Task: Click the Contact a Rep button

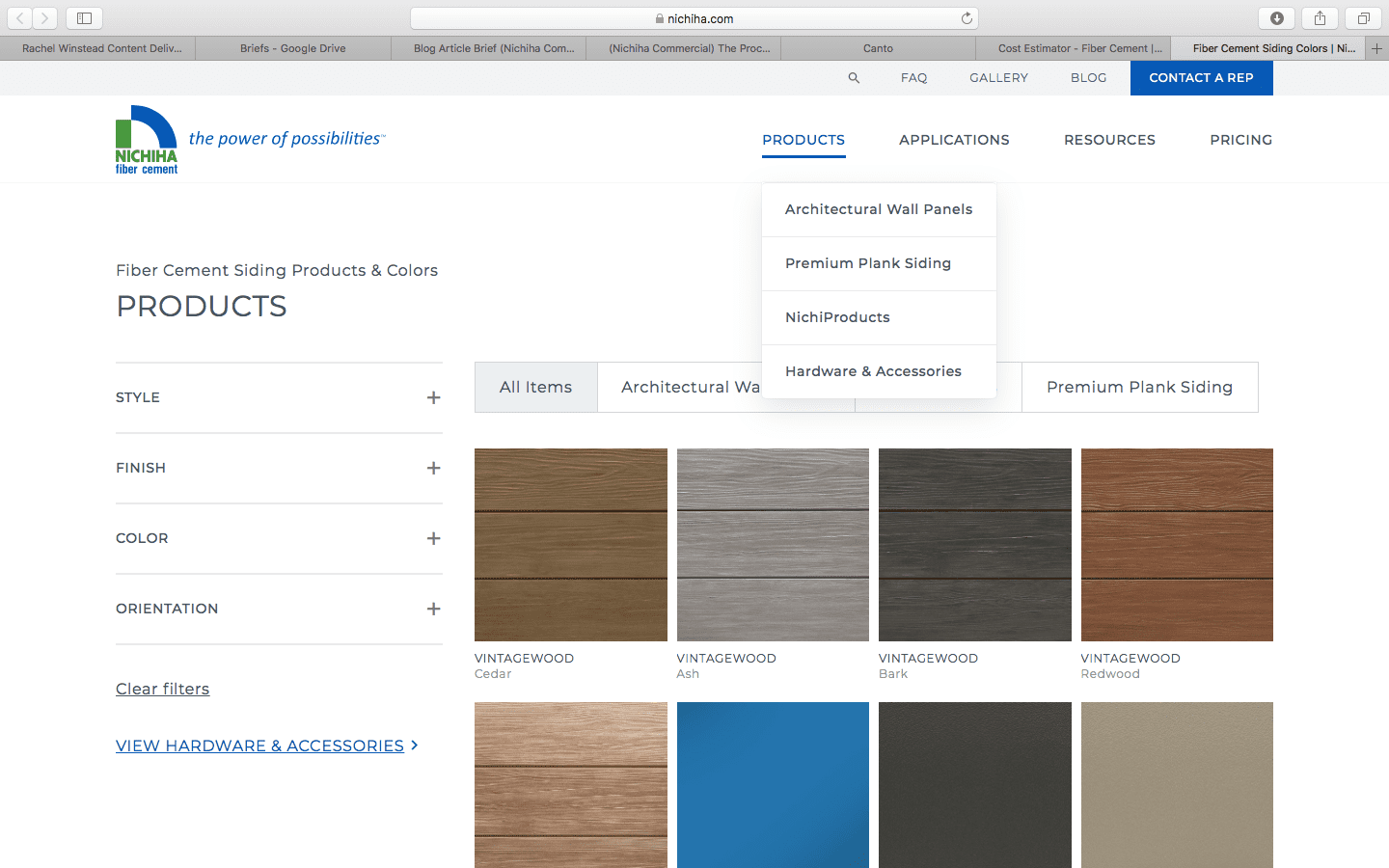Action: tap(1201, 78)
